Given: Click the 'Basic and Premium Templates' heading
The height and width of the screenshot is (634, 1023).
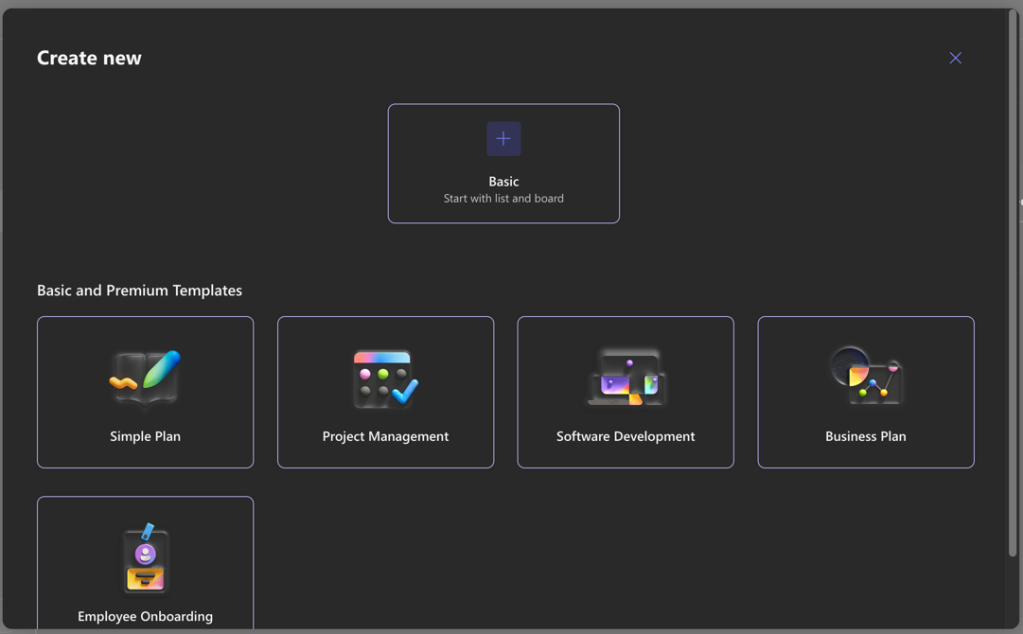Looking at the screenshot, I should click(x=139, y=291).
